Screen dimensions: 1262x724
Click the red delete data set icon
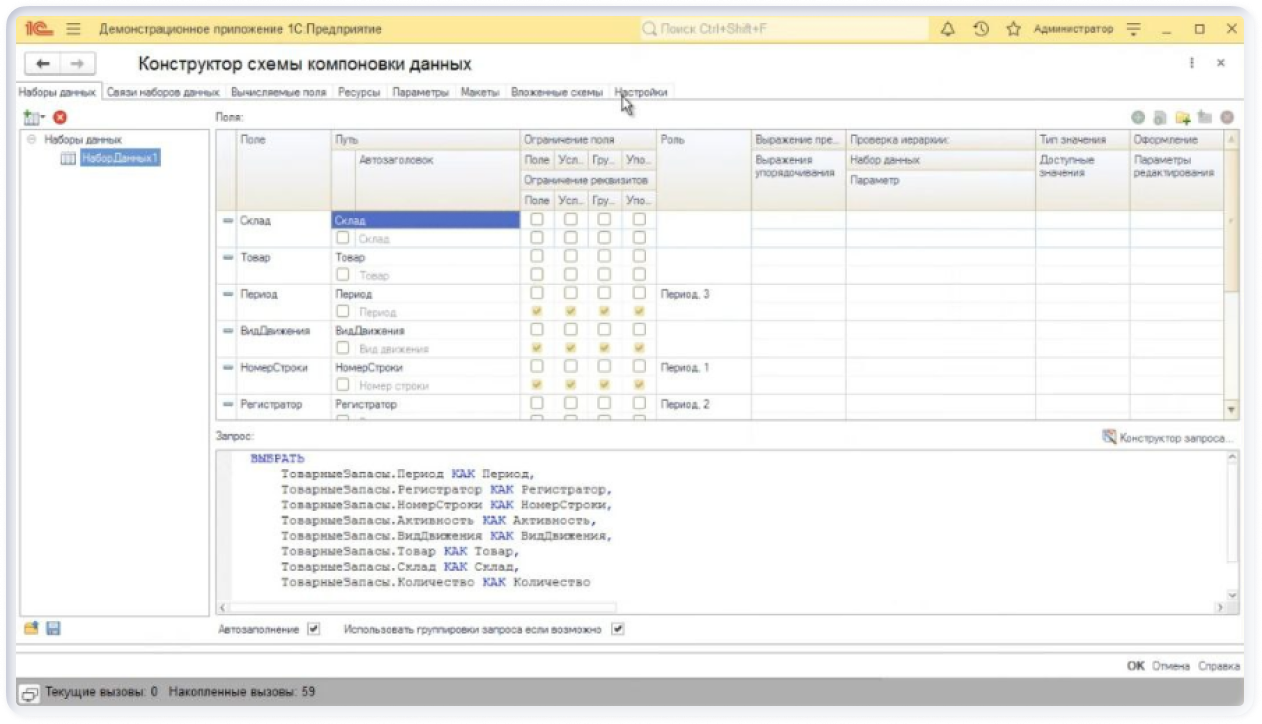pyautogui.click(x=60, y=118)
